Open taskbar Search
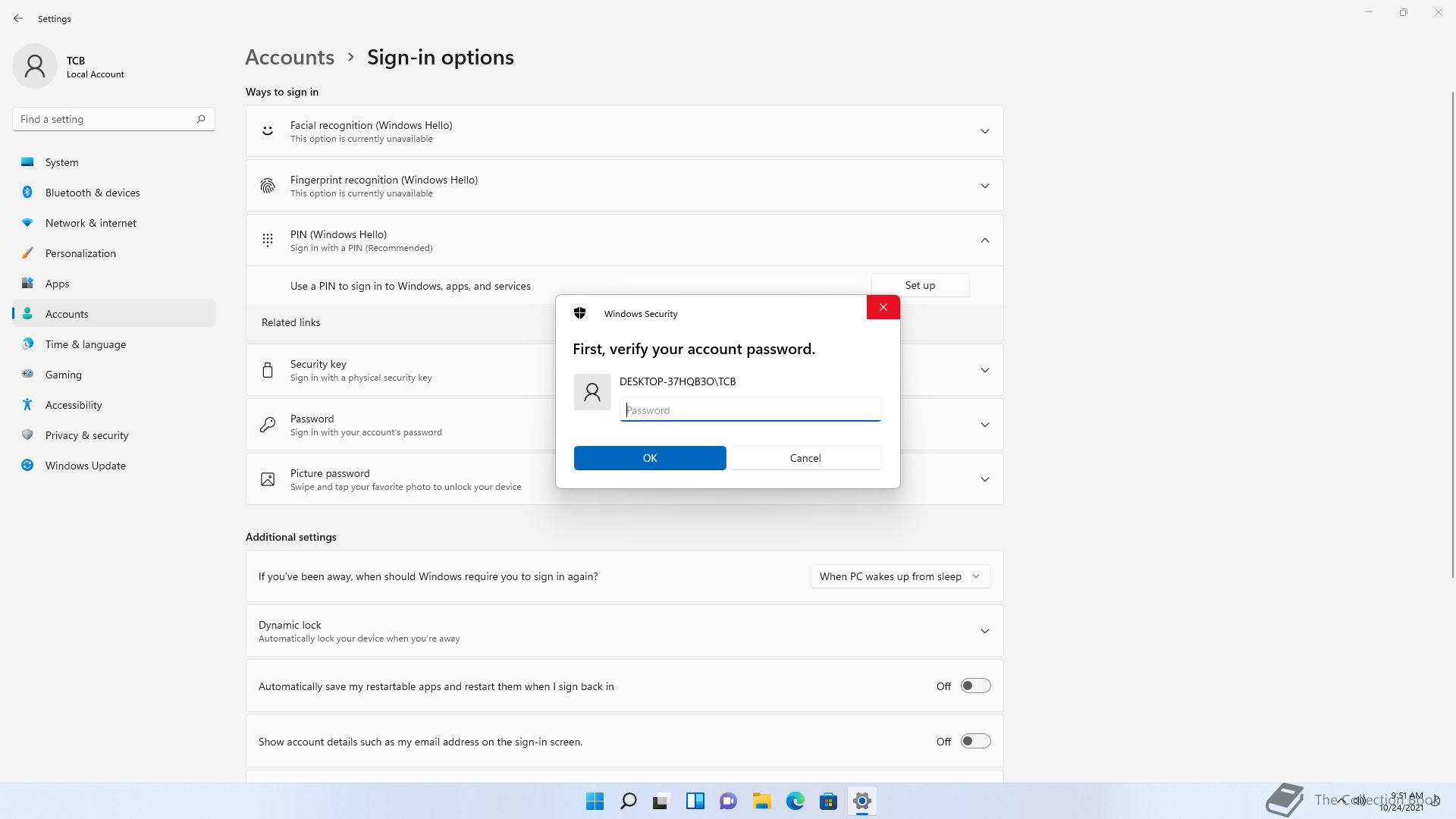The height and width of the screenshot is (819, 1456). tap(629, 801)
